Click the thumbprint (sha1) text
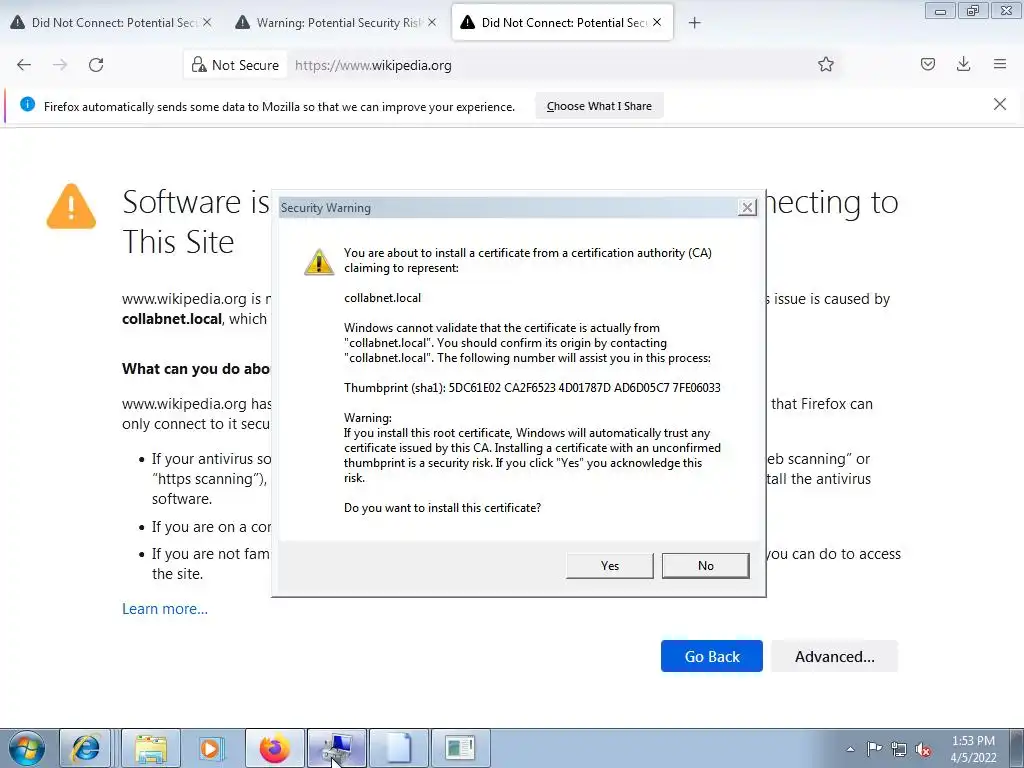This screenshot has height=768, width=1024. [x=532, y=388]
